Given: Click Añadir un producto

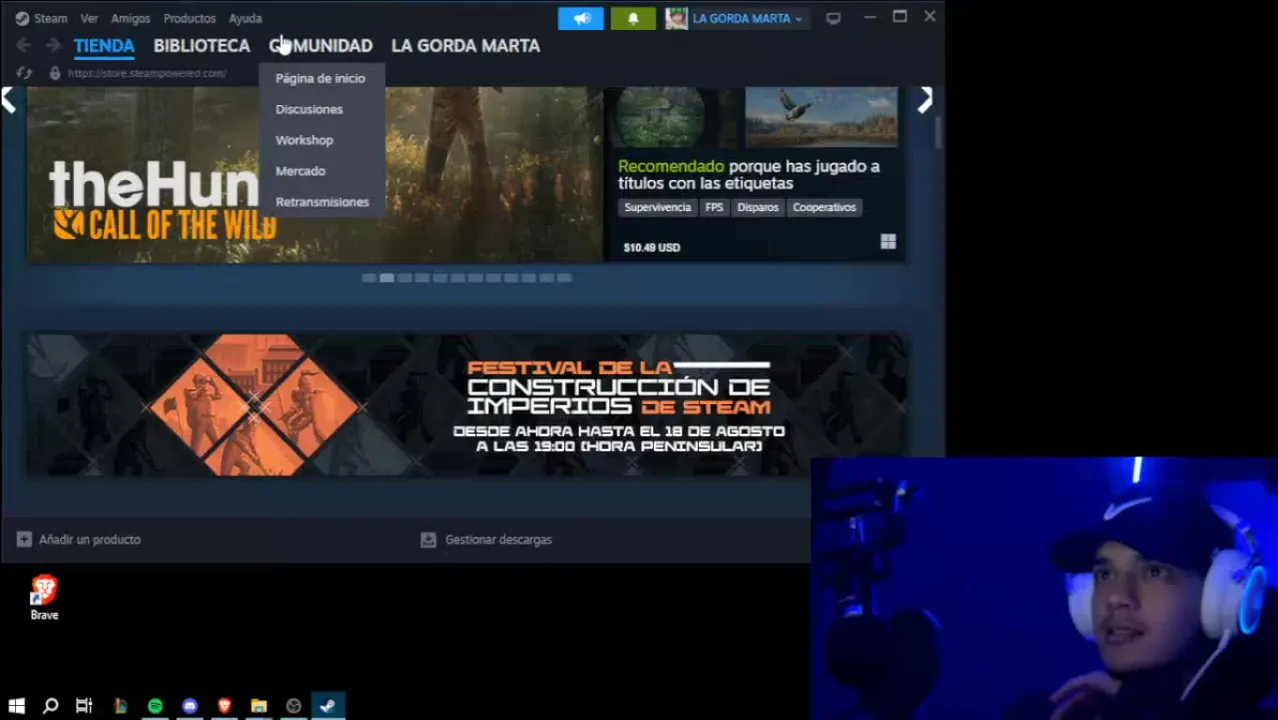Looking at the screenshot, I should pyautogui.click(x=90, y=539).
